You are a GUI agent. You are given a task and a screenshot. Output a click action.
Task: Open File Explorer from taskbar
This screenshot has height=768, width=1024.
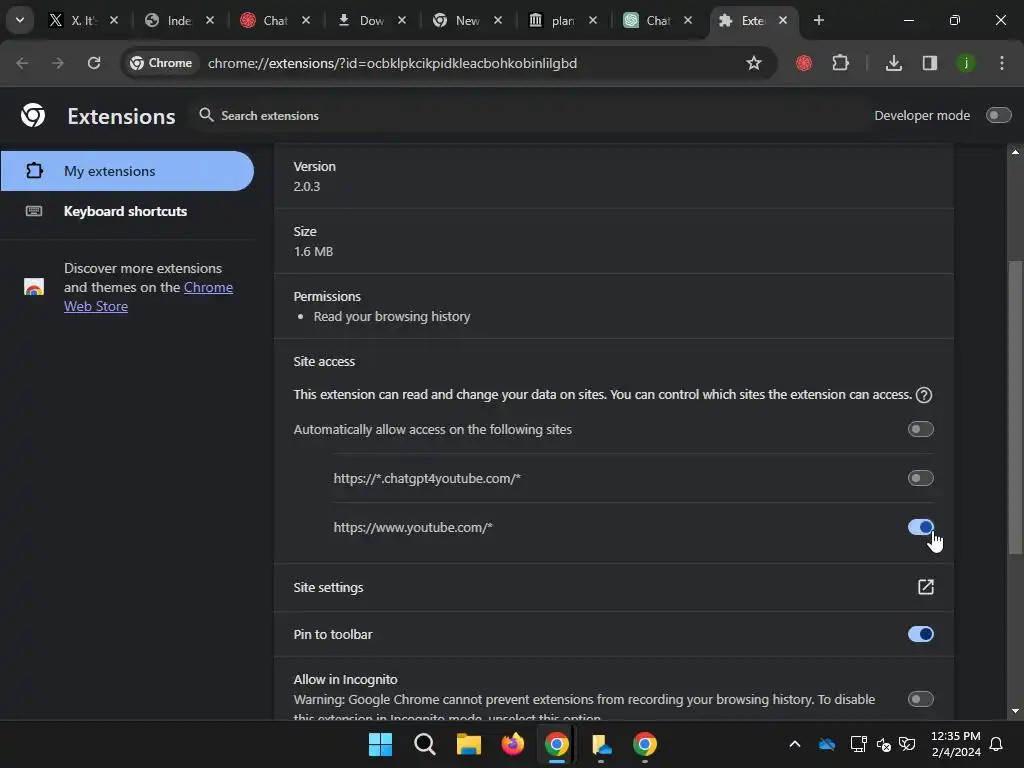click(x=468, y=744)
